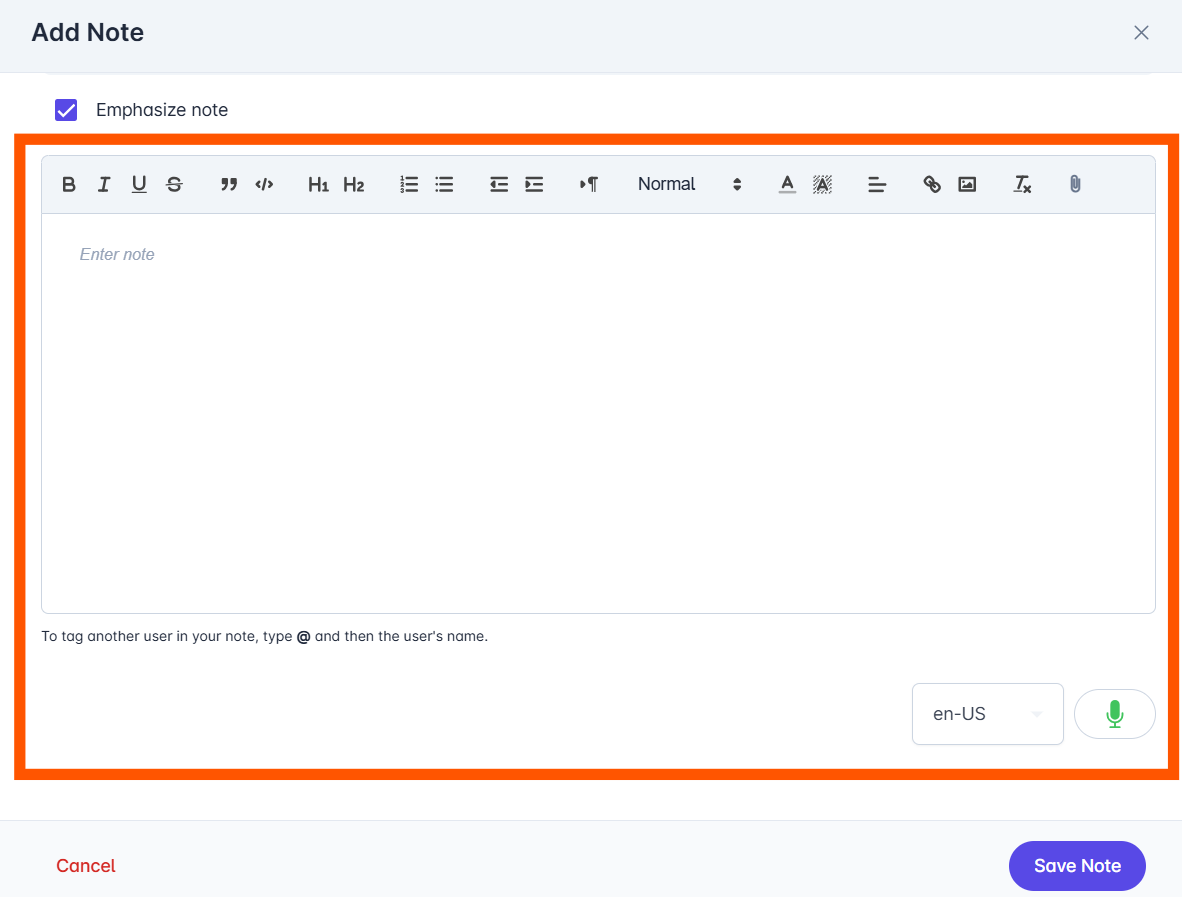Screen dimensions: 1182x897
Task: Create a bulleted list
Action: (444, 184)
